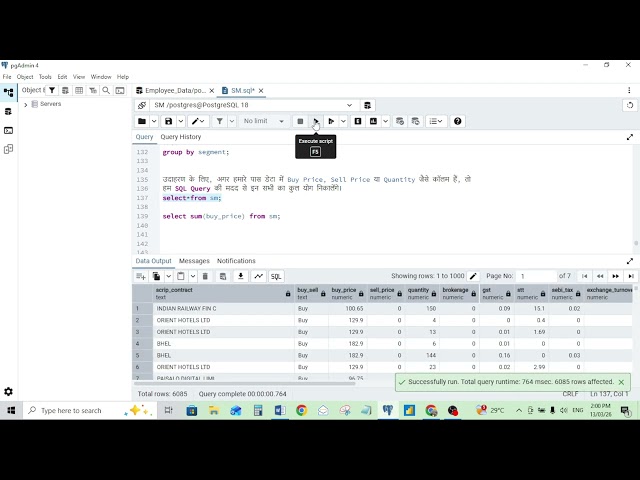640x480 pixels.
Task: Open the File menu
Action: point(7,77)
